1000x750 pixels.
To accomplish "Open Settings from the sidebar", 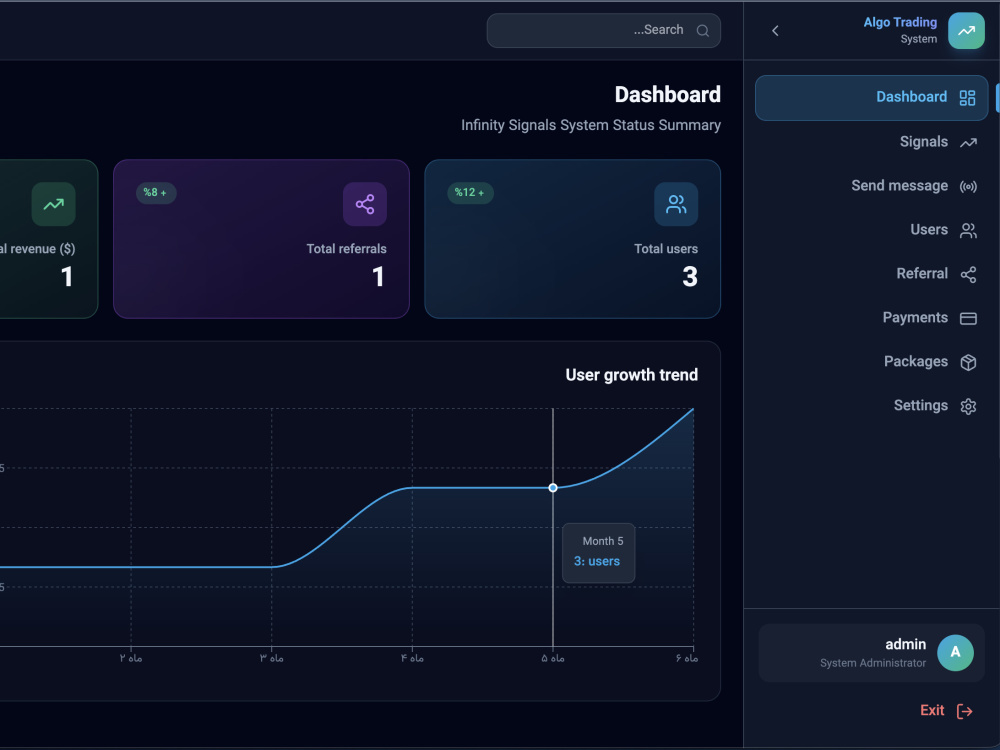I will (934, 406).
